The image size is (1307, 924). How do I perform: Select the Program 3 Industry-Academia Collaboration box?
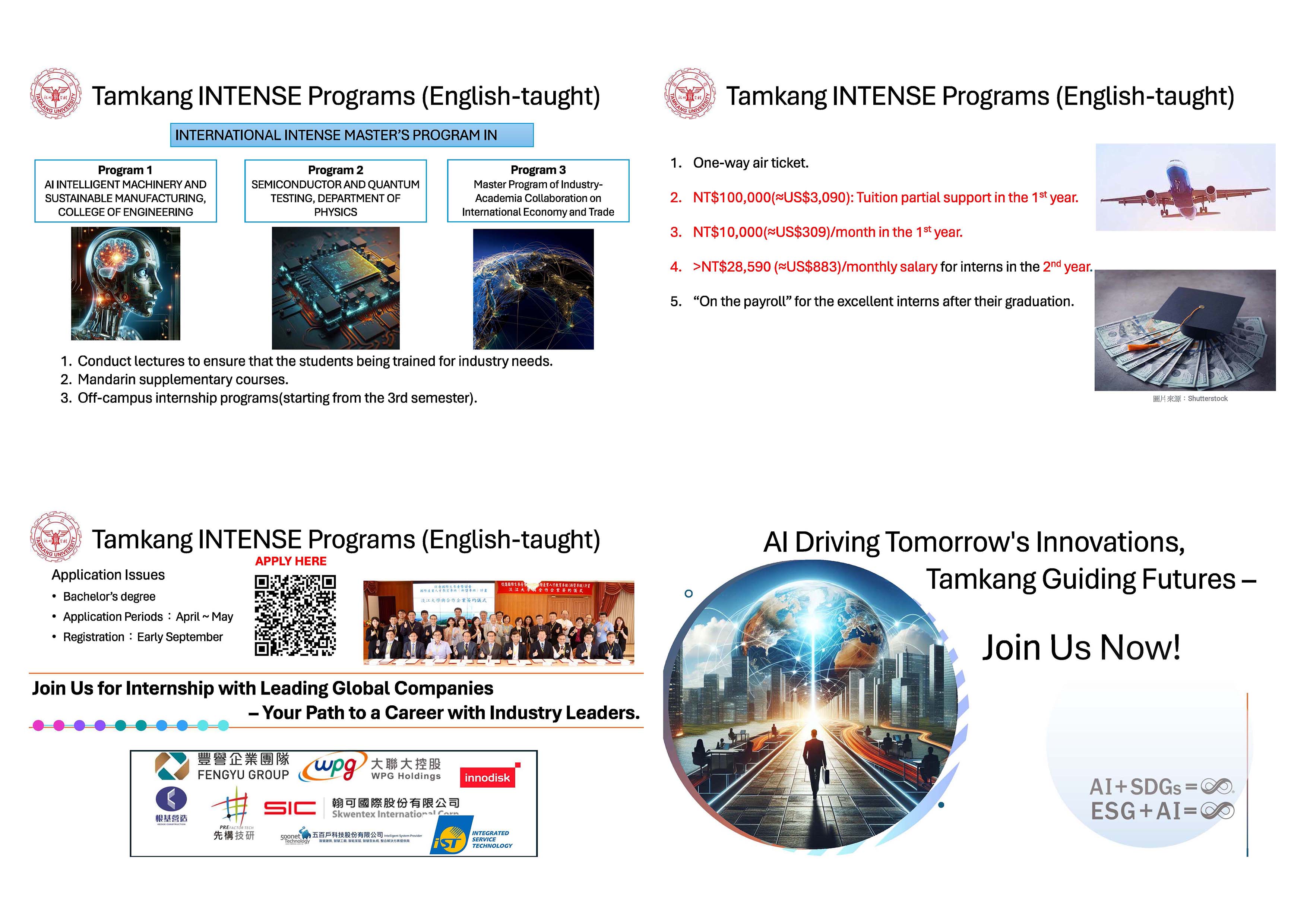click(538, 191)
